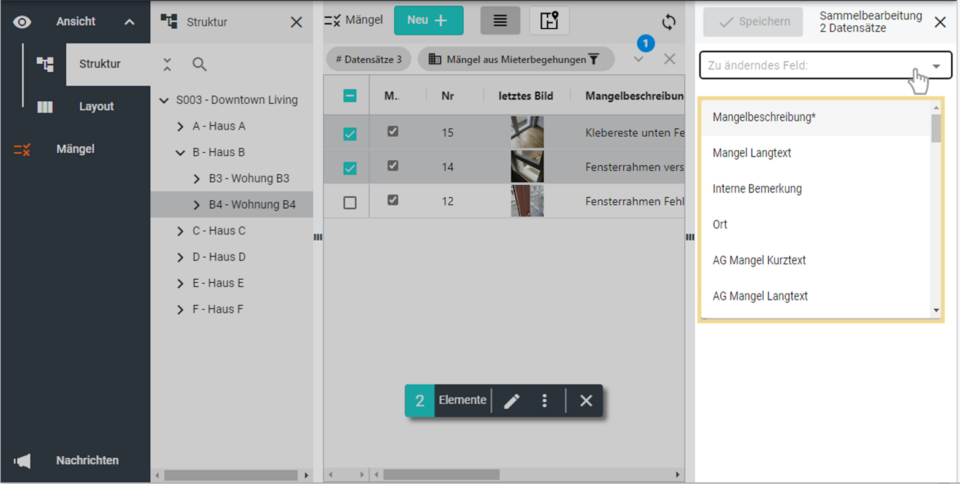This screenshot has height=484, width=960.
Task: Open the floor plan view icon
Action: pyautogui.click(x=549, y=21)
